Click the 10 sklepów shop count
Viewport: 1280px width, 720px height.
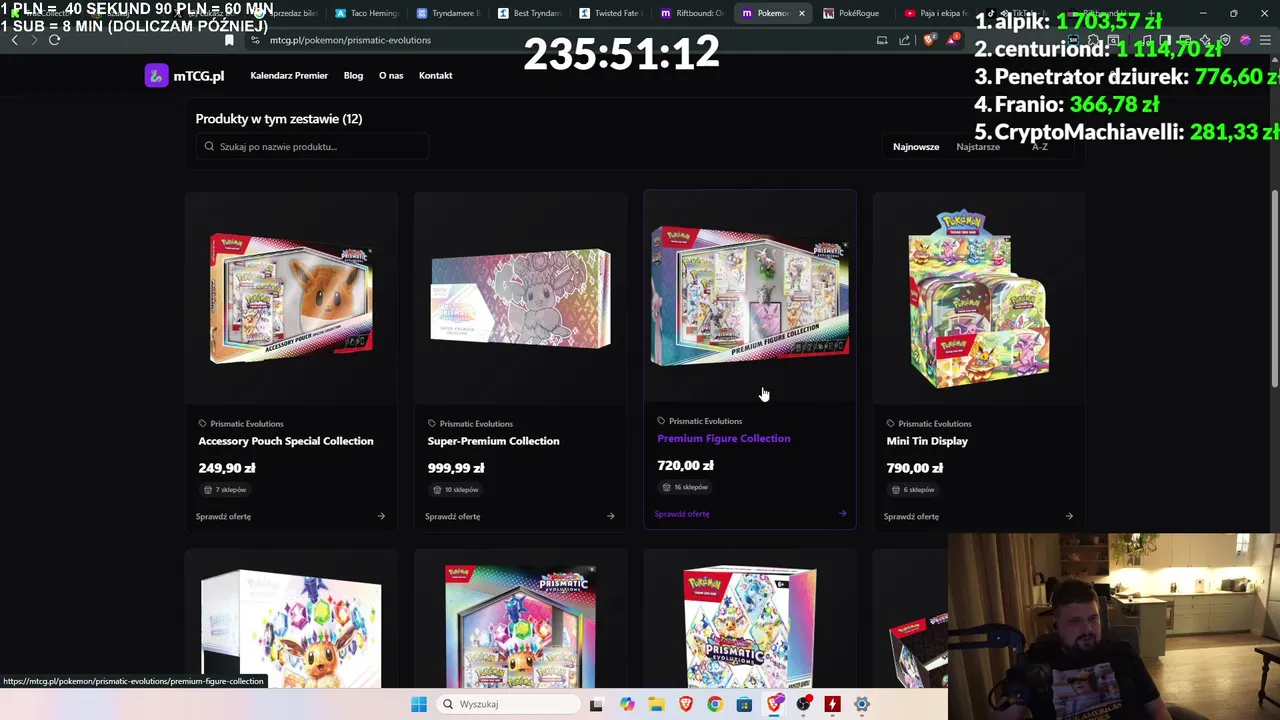click(455, 490)
